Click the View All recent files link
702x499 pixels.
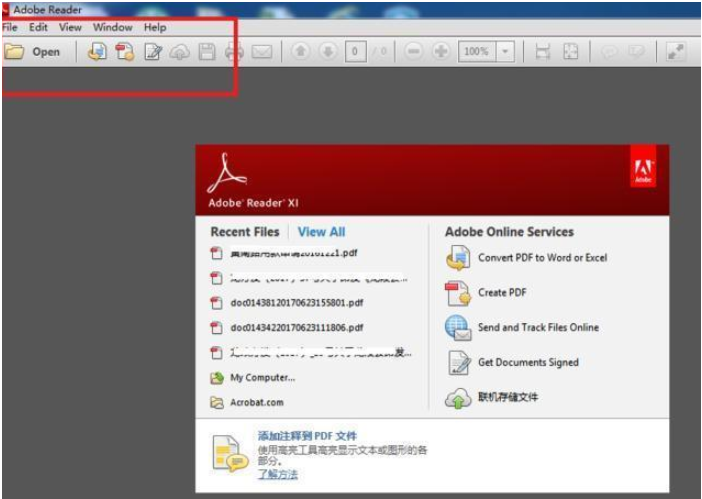point(321,232)
